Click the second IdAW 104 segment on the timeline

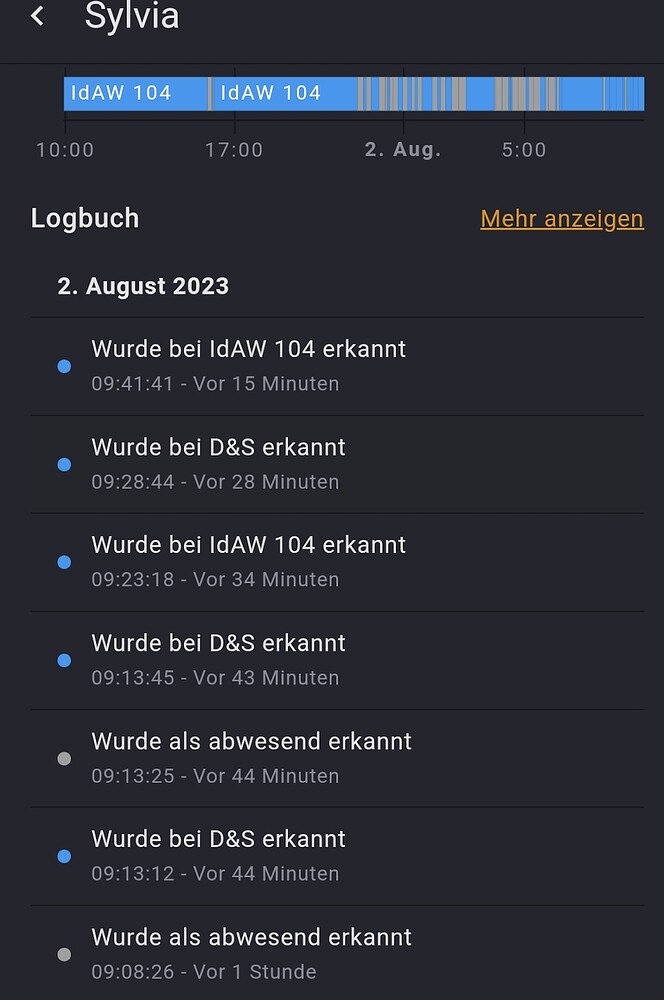pyautogui.click(x=275, y=93)
